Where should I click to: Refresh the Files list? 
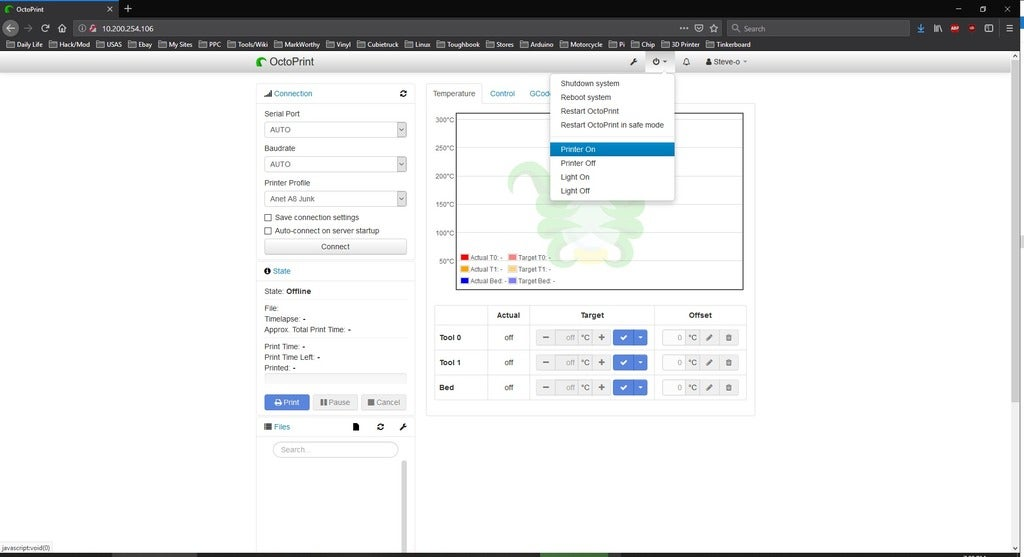point(381,427)
